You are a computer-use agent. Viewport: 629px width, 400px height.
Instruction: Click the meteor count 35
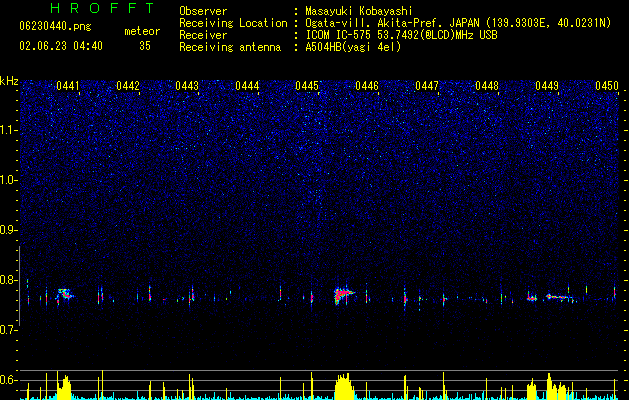145,46
